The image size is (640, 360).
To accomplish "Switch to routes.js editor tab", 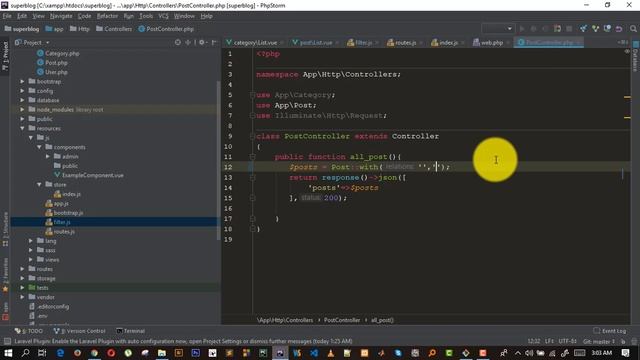I will [x=402, y=42].
